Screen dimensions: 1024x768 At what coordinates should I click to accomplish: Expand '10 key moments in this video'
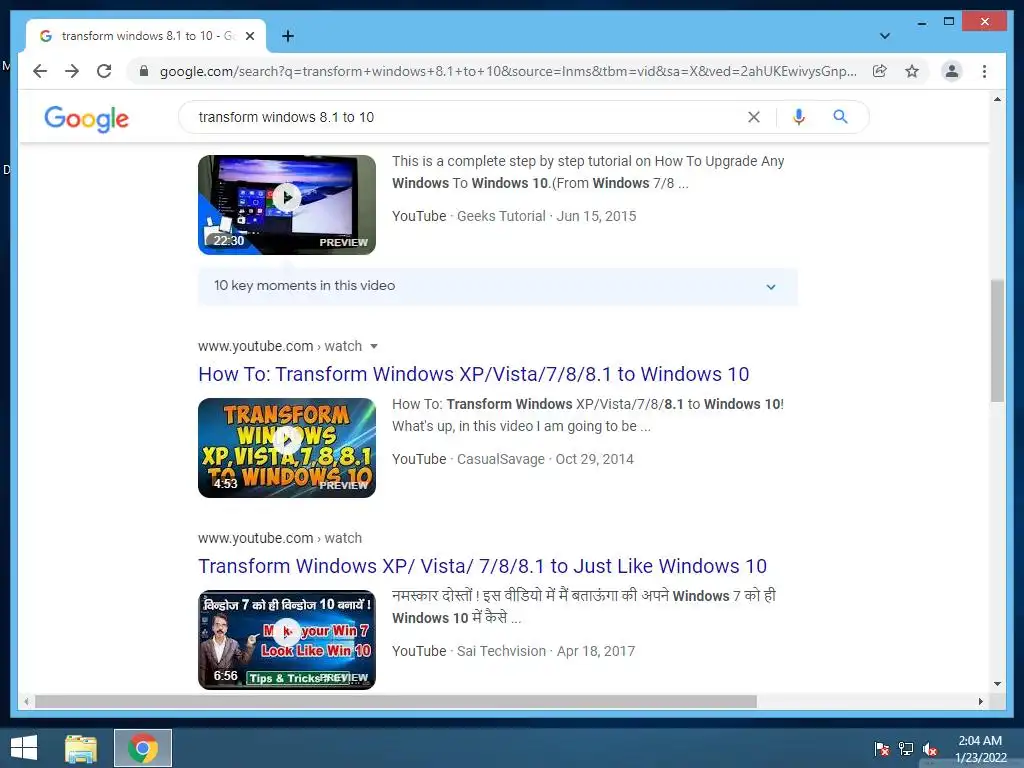coord(498,286)
